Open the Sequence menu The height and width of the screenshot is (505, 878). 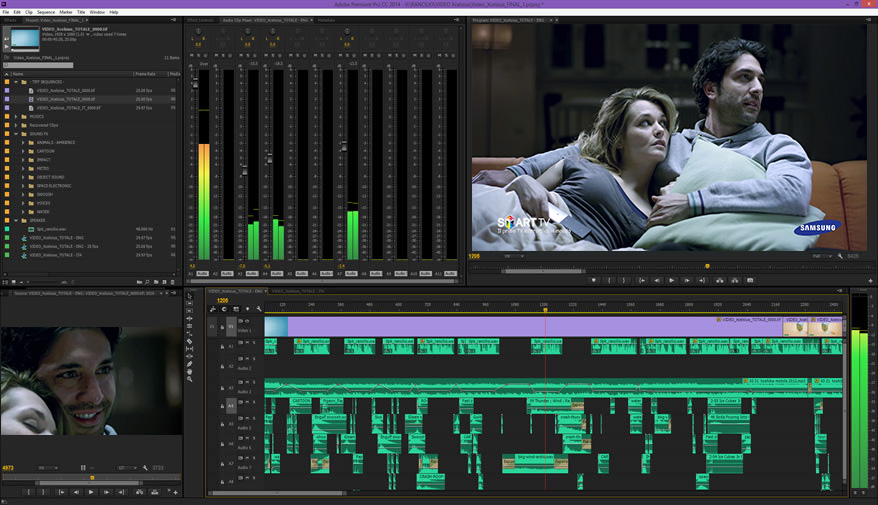click(x=46, y=12)
